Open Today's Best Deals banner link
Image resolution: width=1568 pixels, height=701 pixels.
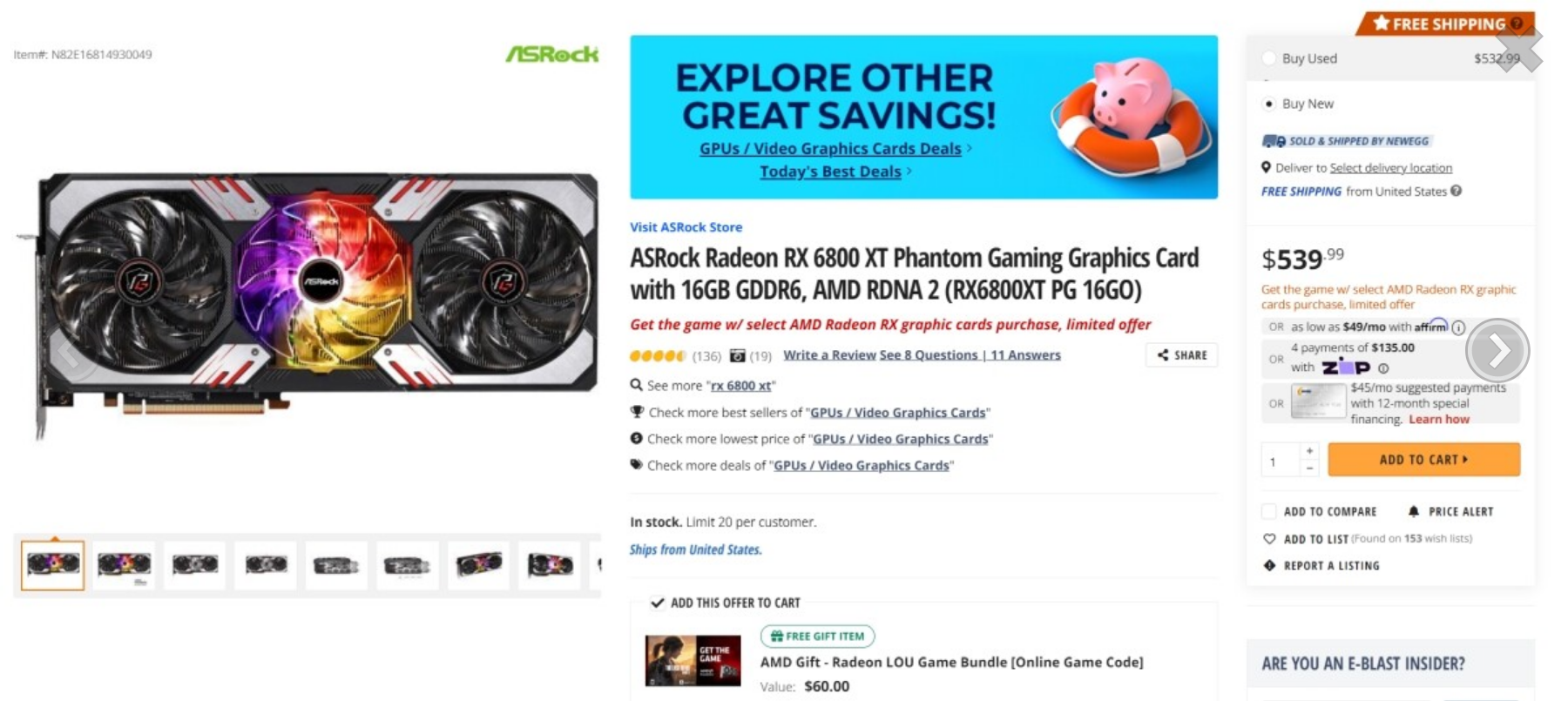(830, 172)
